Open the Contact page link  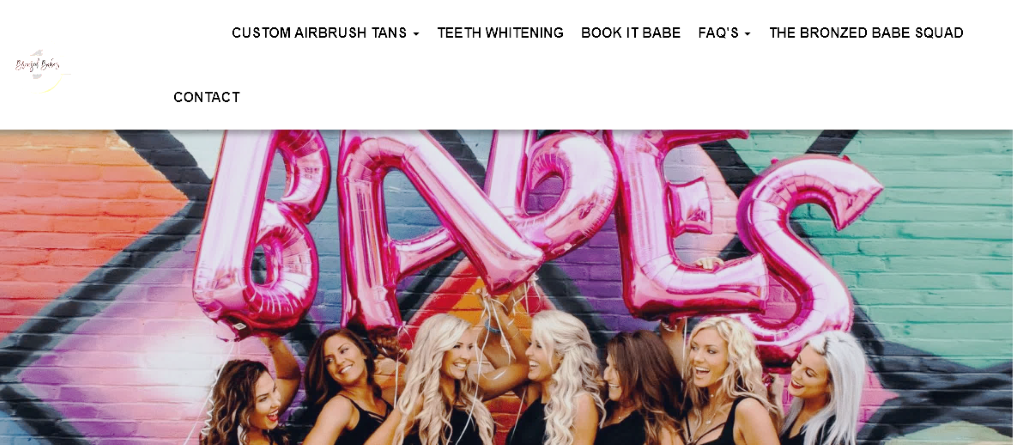click(206, 97)
